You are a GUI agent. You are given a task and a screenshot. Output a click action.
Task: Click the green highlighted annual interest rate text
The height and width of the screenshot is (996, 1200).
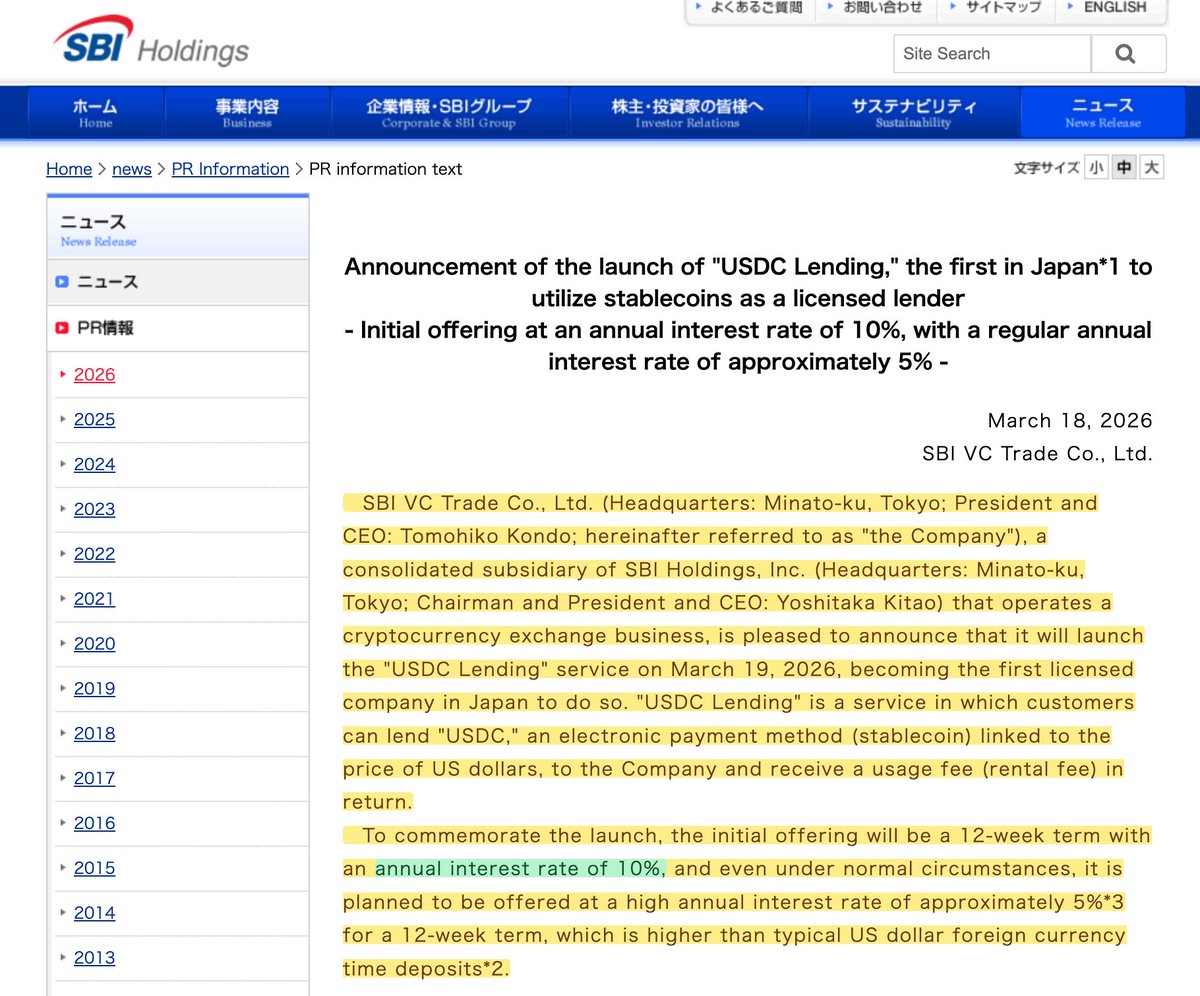(x=520, y=868)
